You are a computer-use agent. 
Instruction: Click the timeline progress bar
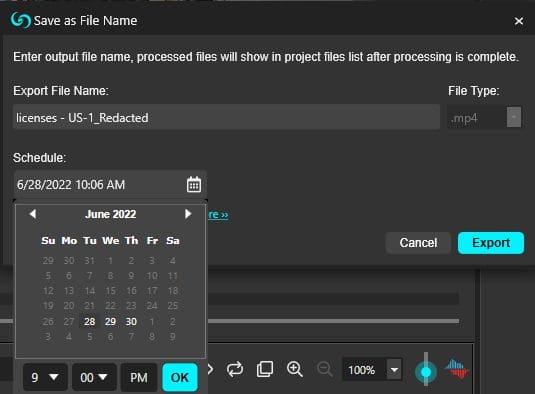(333, 321)
